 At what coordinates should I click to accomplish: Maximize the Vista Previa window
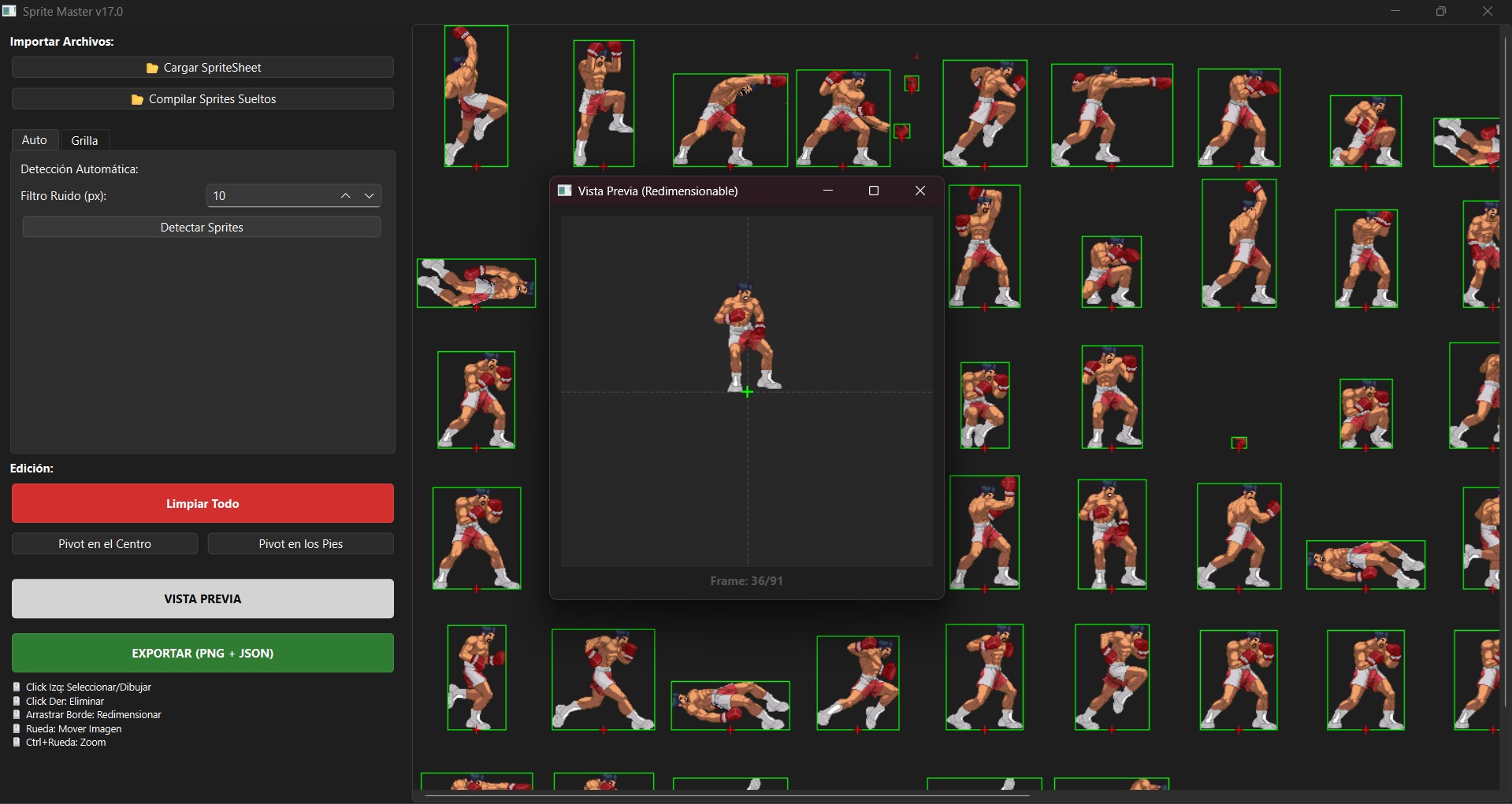click(874, 191)
